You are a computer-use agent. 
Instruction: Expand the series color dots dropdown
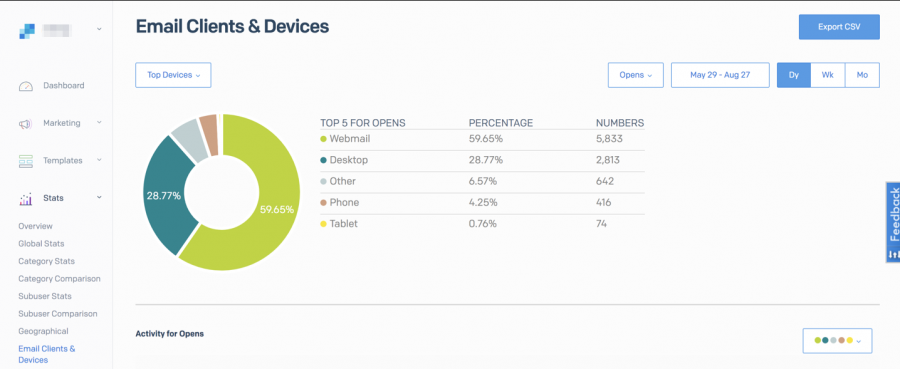[837, 340]
